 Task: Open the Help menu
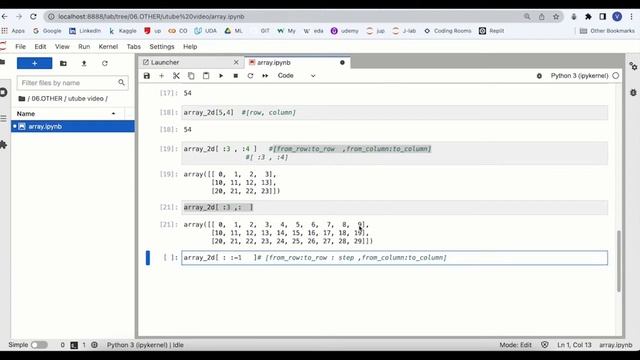click(x=190, y=47)
